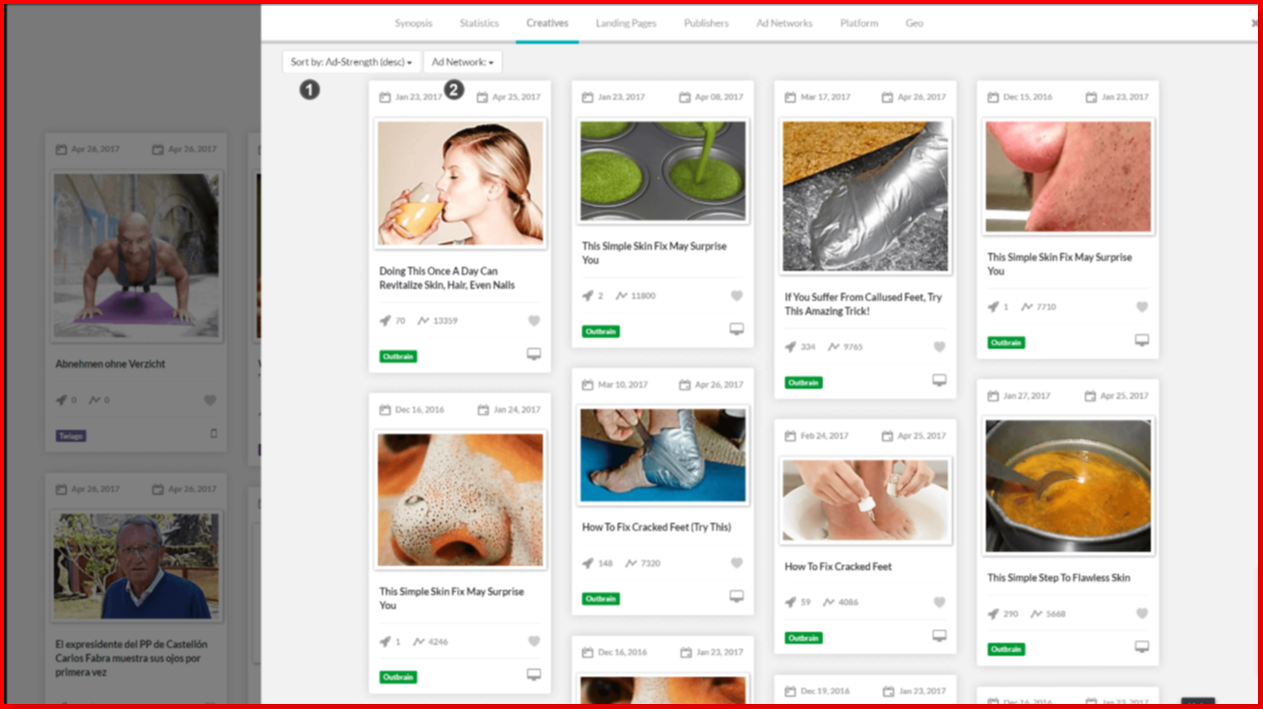This screenshot has width=1263, height=709.
Task: Favorite the How To Fix Cracked Feet ad with 4086
Action: [939, 602]
